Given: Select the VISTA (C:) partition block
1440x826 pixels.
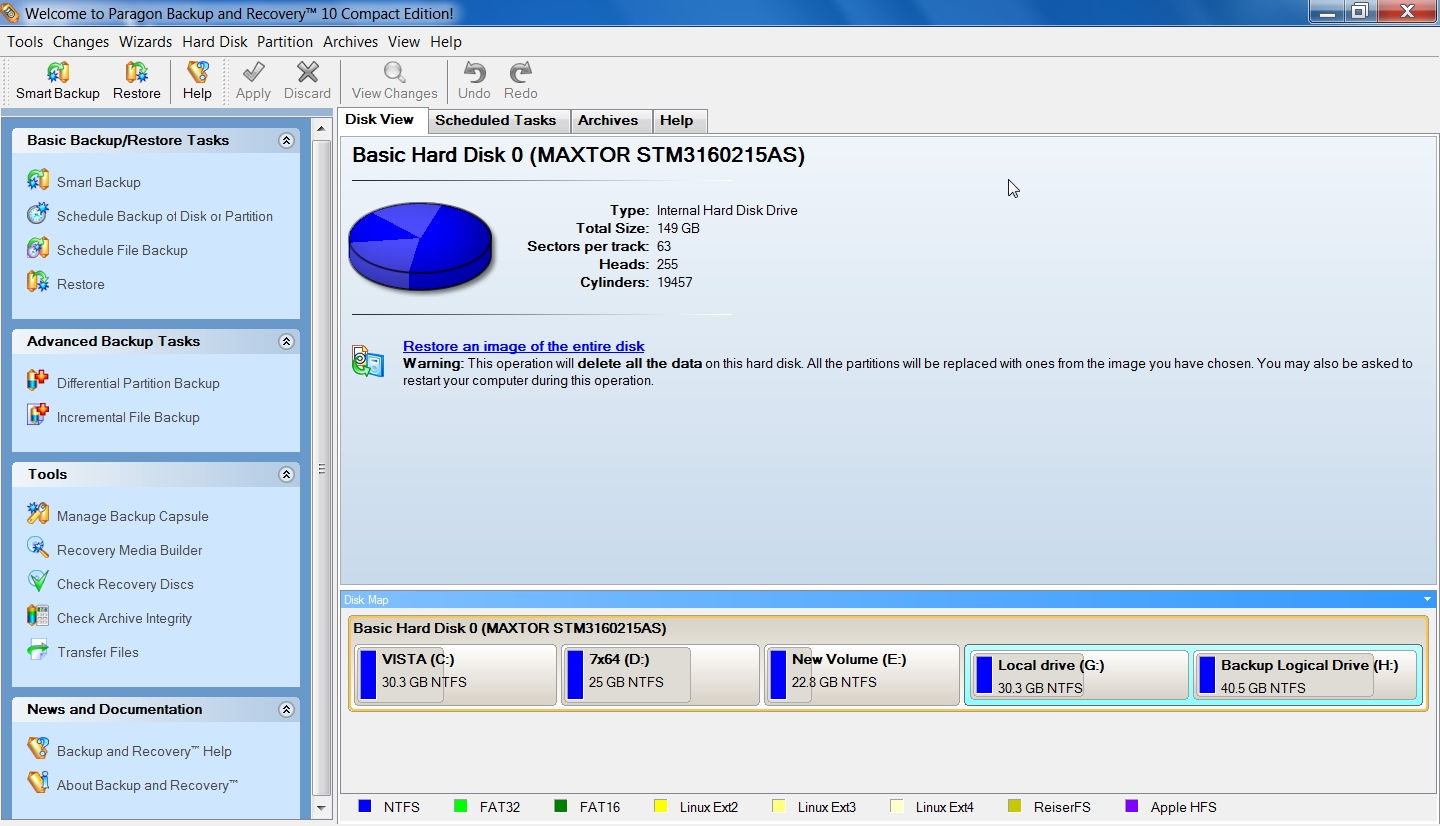Looking at the screenshot, I should [455, 675].
